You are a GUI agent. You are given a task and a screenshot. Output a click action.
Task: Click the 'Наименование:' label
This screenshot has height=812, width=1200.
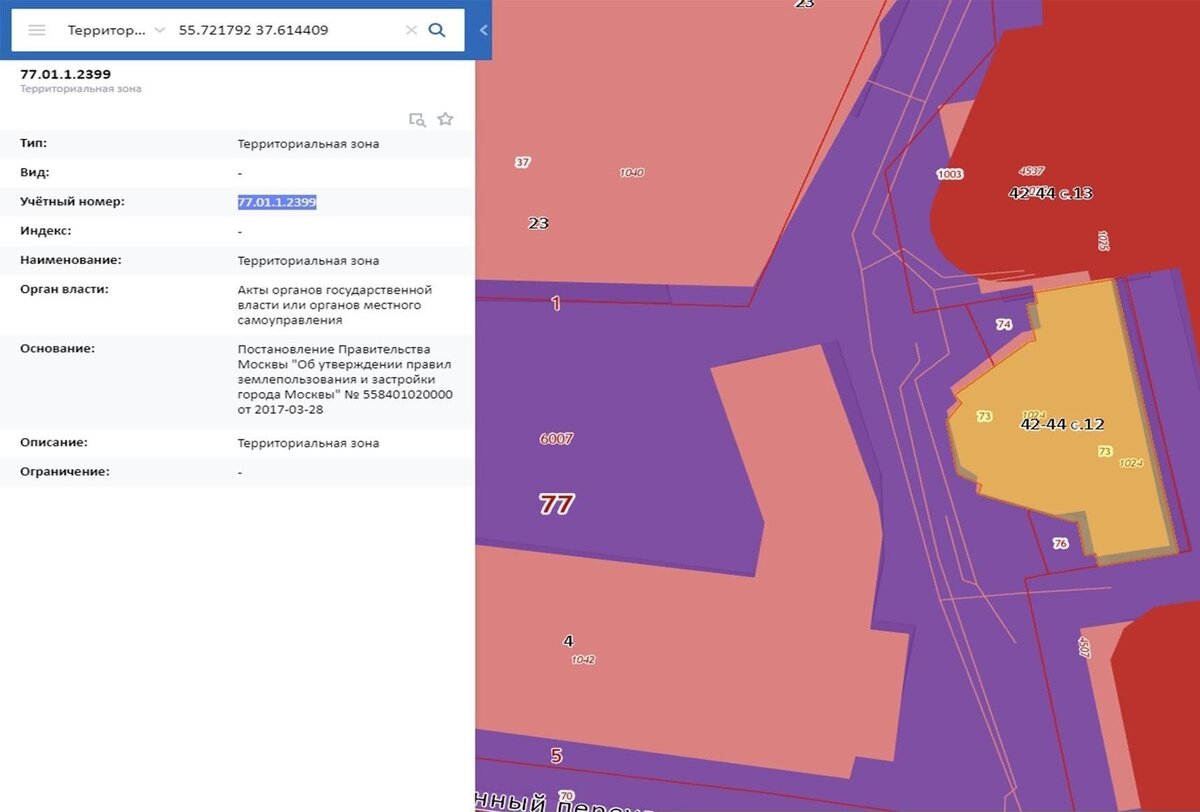tap(70, 260)
